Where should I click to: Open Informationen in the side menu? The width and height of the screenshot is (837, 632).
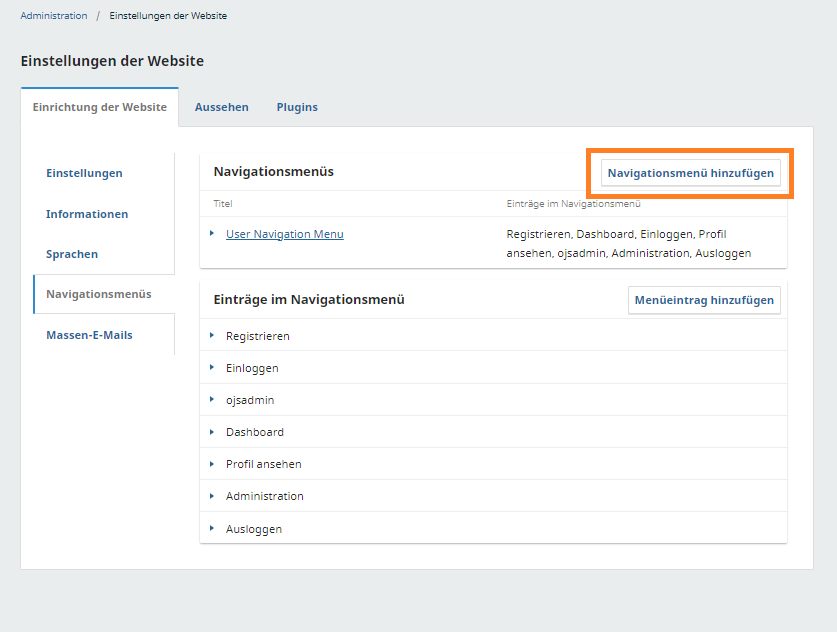pyautogui.click(x=87, y=214)
